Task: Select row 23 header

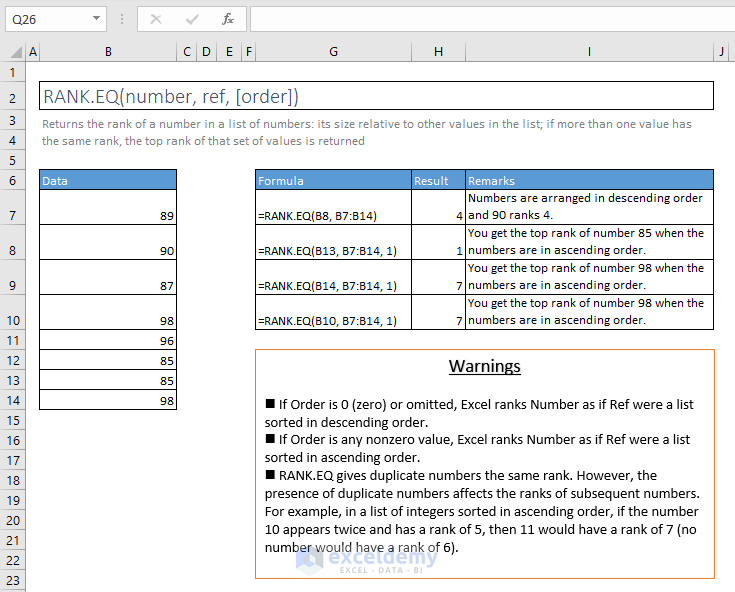Action: (13, 580)
